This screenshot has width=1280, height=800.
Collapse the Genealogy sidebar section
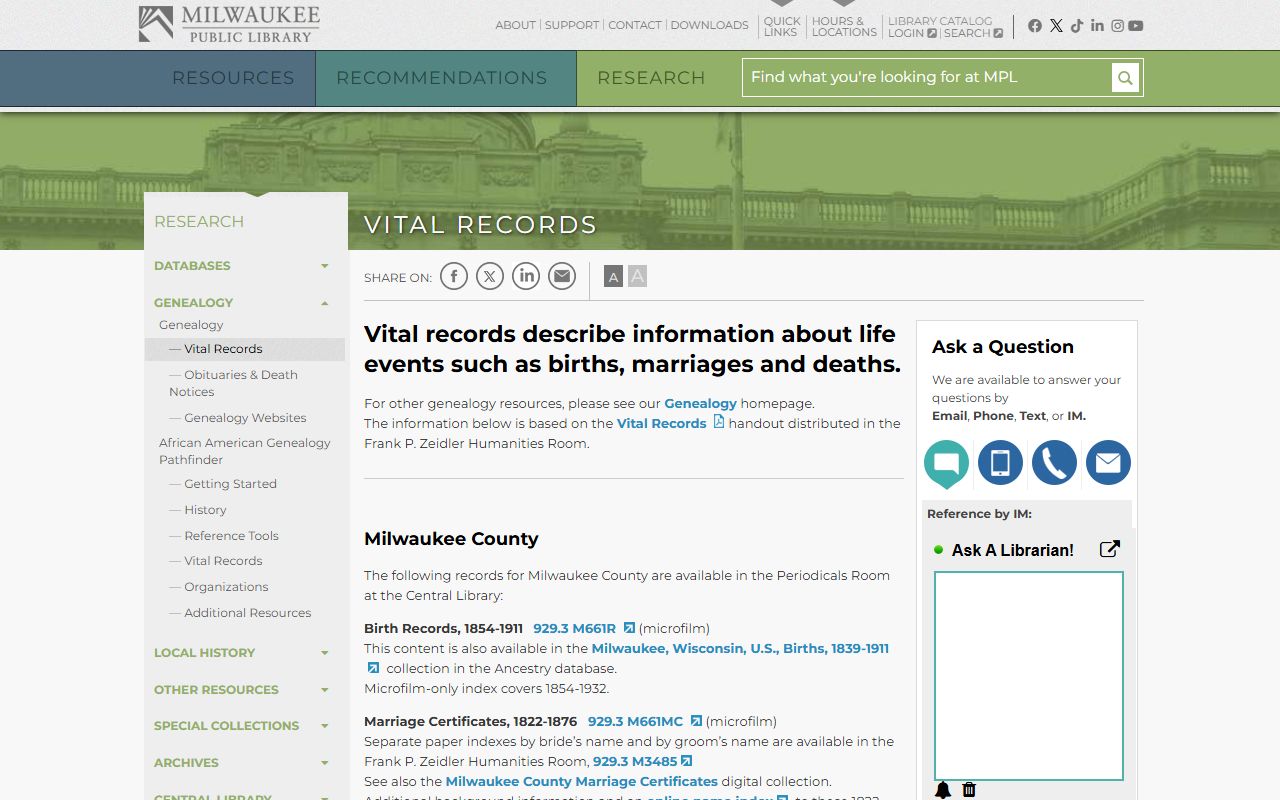325,303
